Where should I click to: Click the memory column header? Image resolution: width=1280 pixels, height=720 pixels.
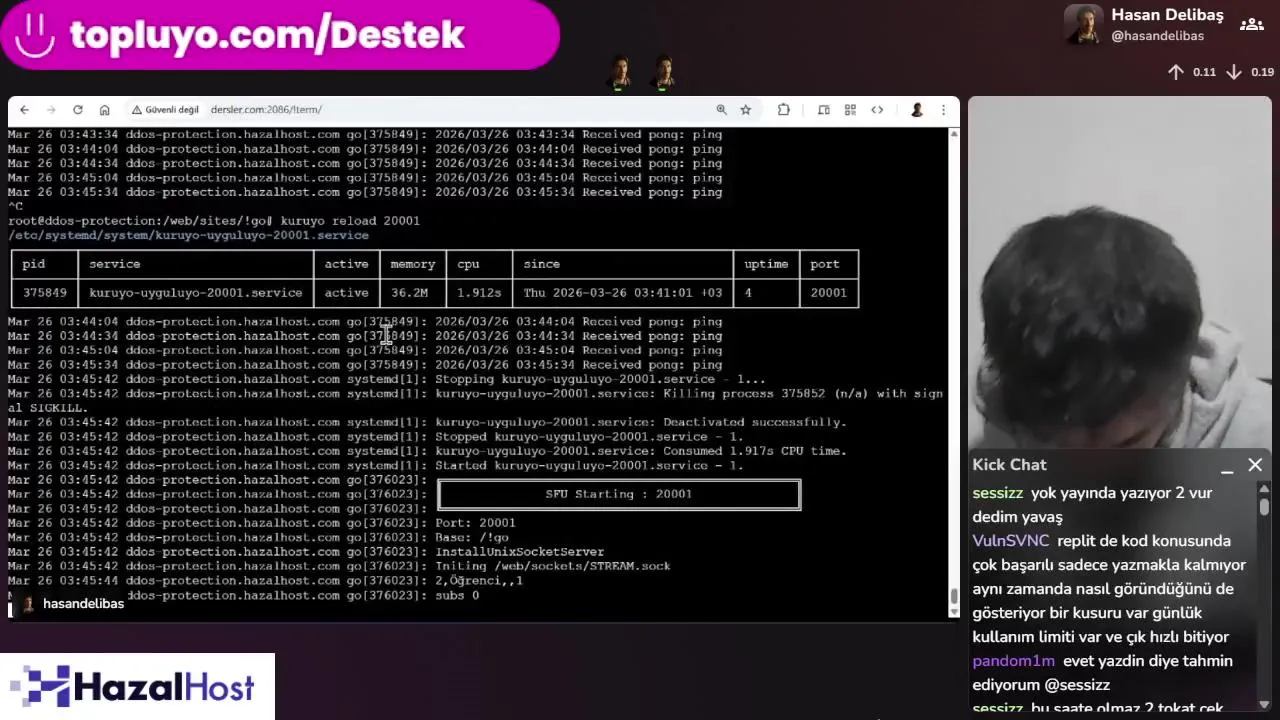412,264
